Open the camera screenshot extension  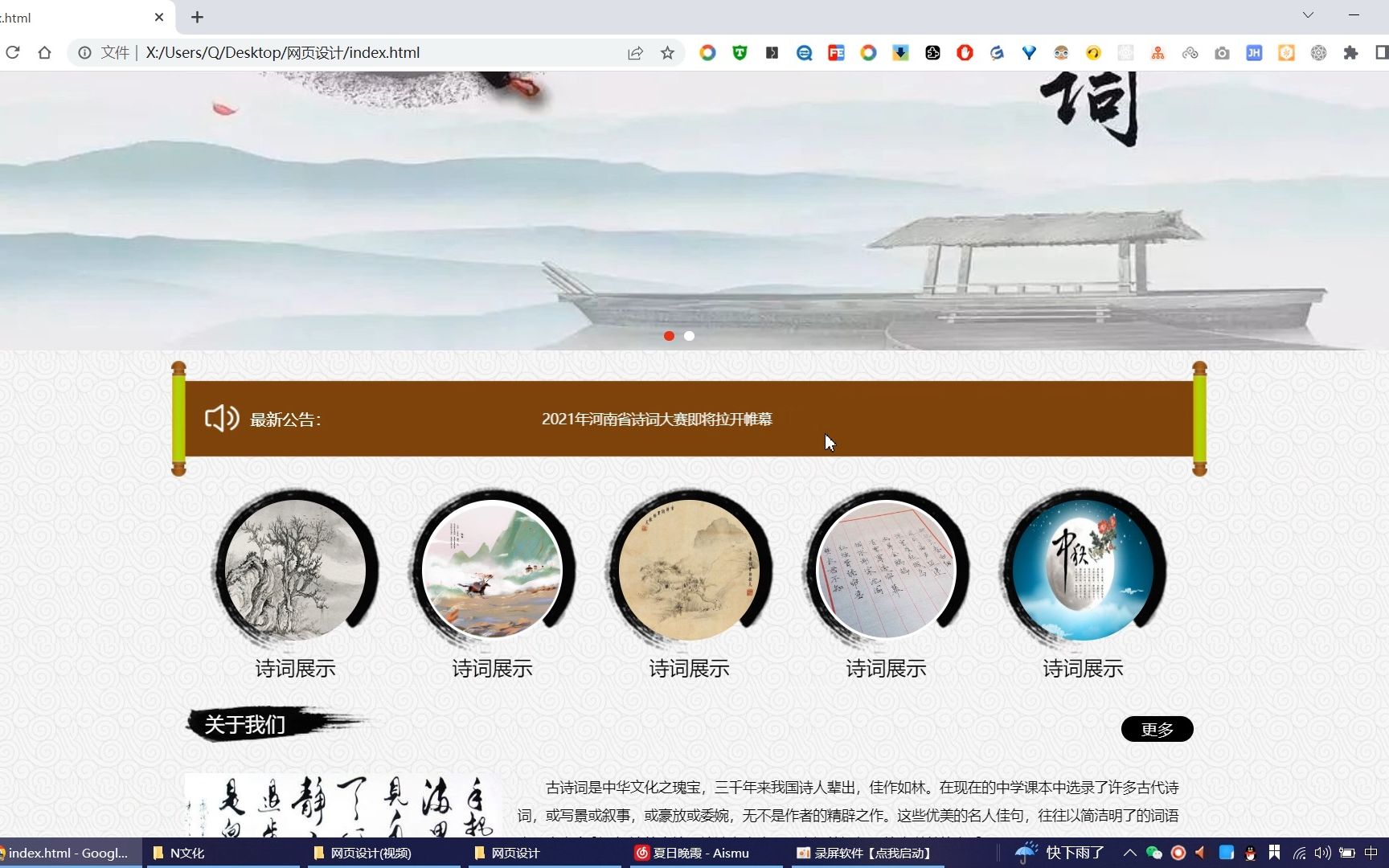pyautogui.click(x=1222, y=52)
